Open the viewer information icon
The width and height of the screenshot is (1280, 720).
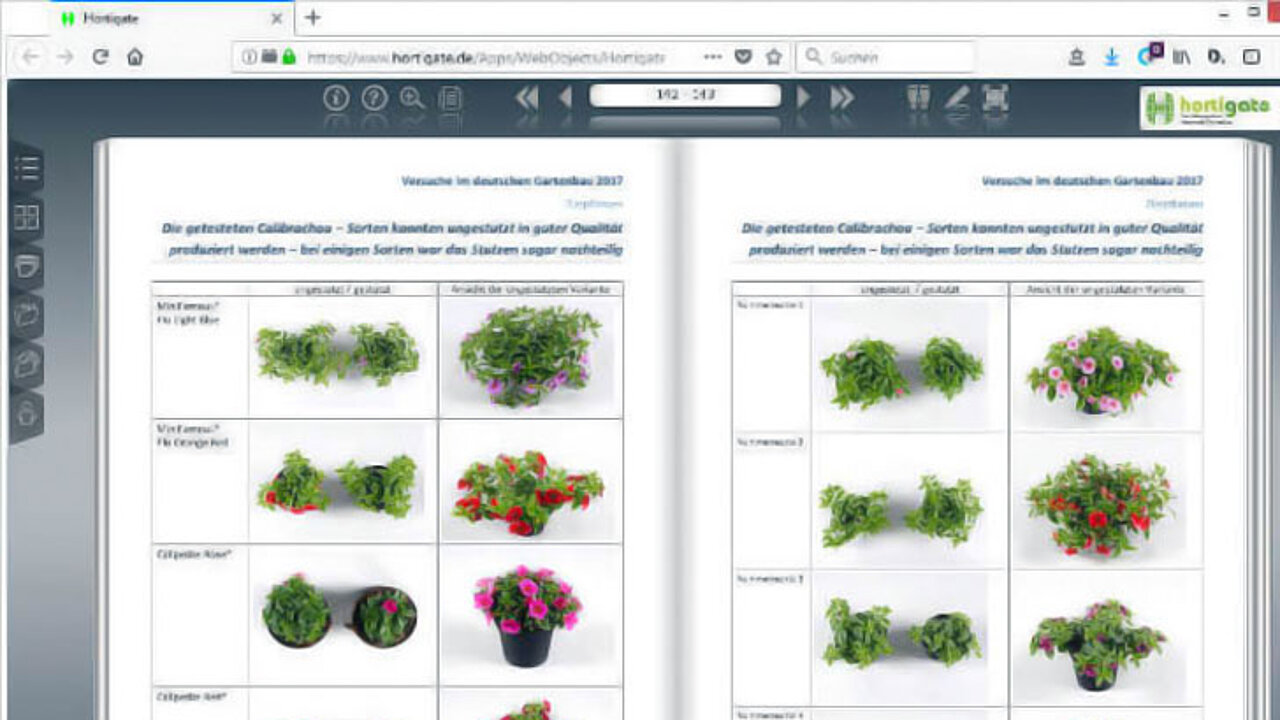tap(336, 98)
